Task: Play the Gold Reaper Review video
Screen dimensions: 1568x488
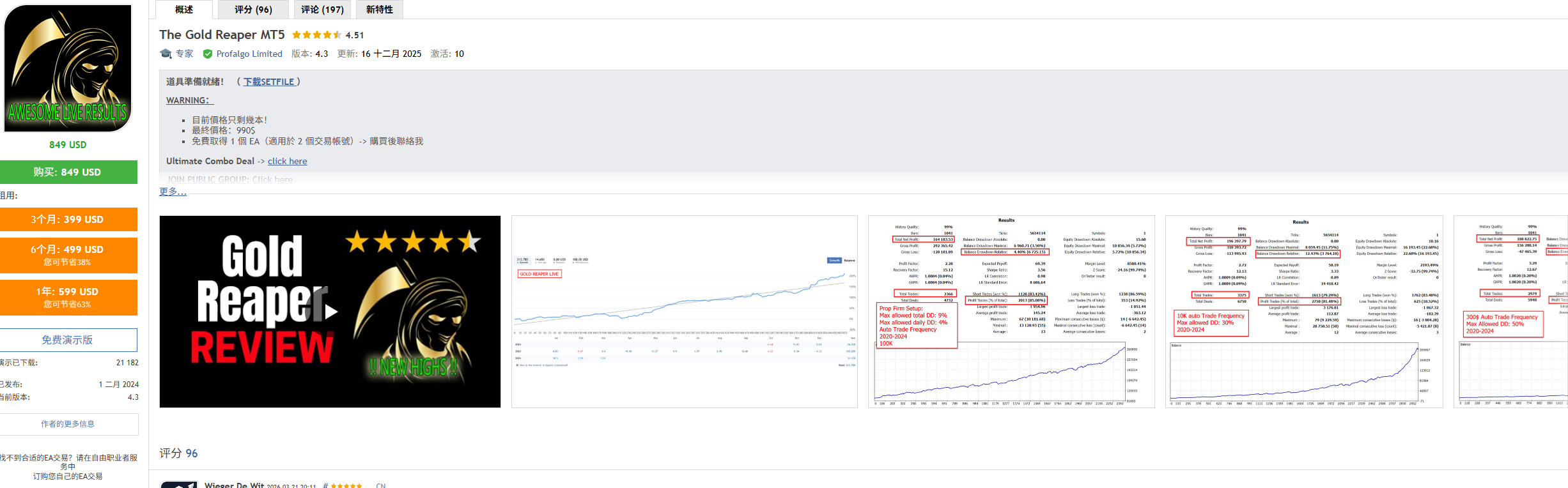Action: click(x=330, y=312)
